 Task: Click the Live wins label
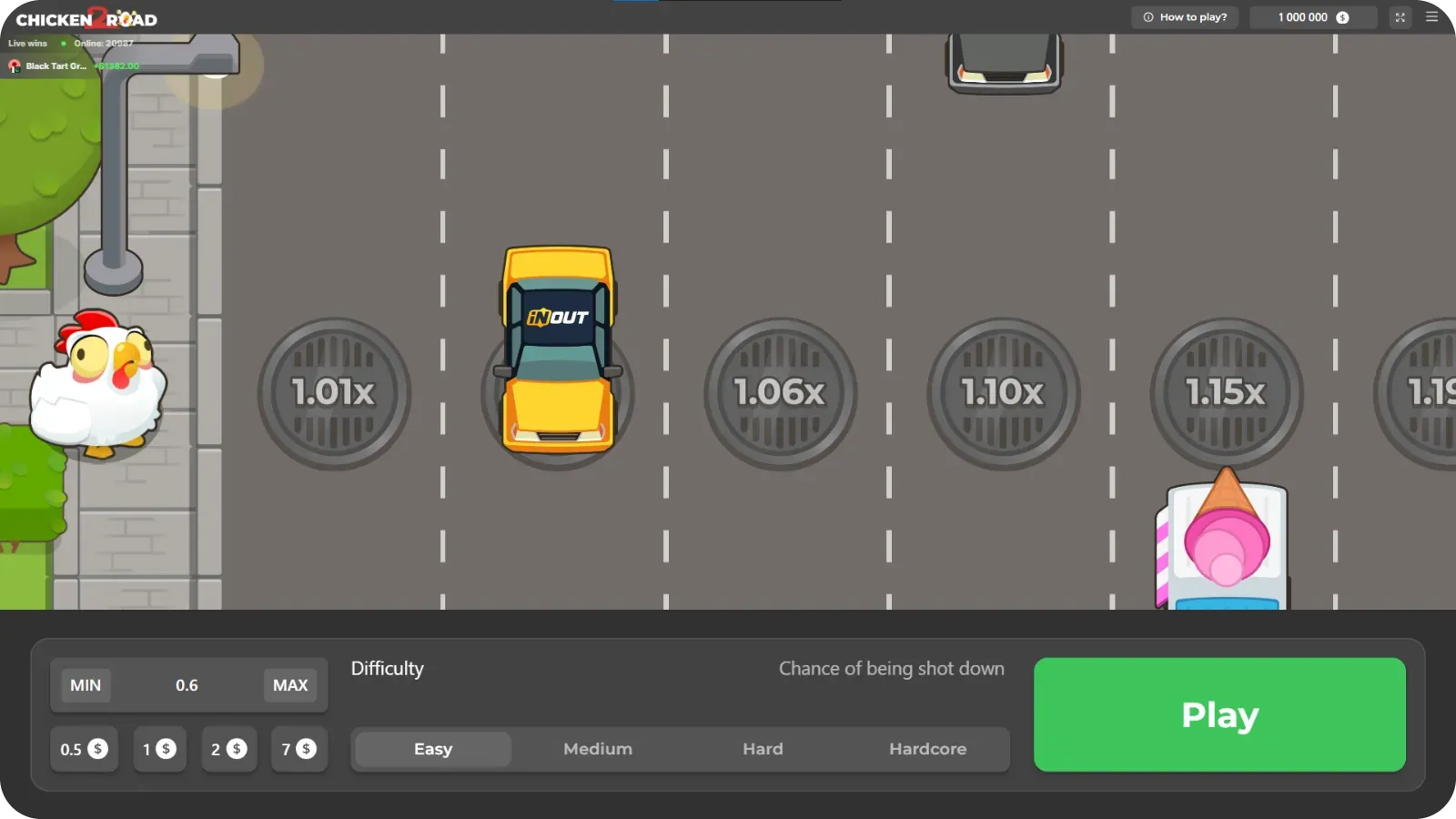tap(27, 44)
